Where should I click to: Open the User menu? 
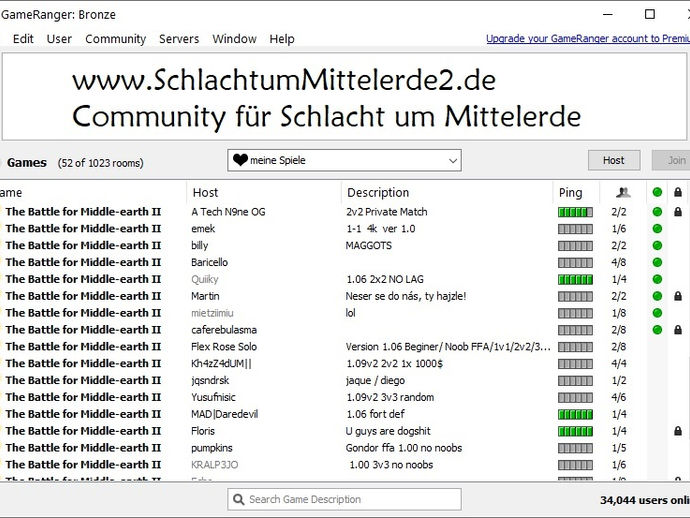coord(59,39)
